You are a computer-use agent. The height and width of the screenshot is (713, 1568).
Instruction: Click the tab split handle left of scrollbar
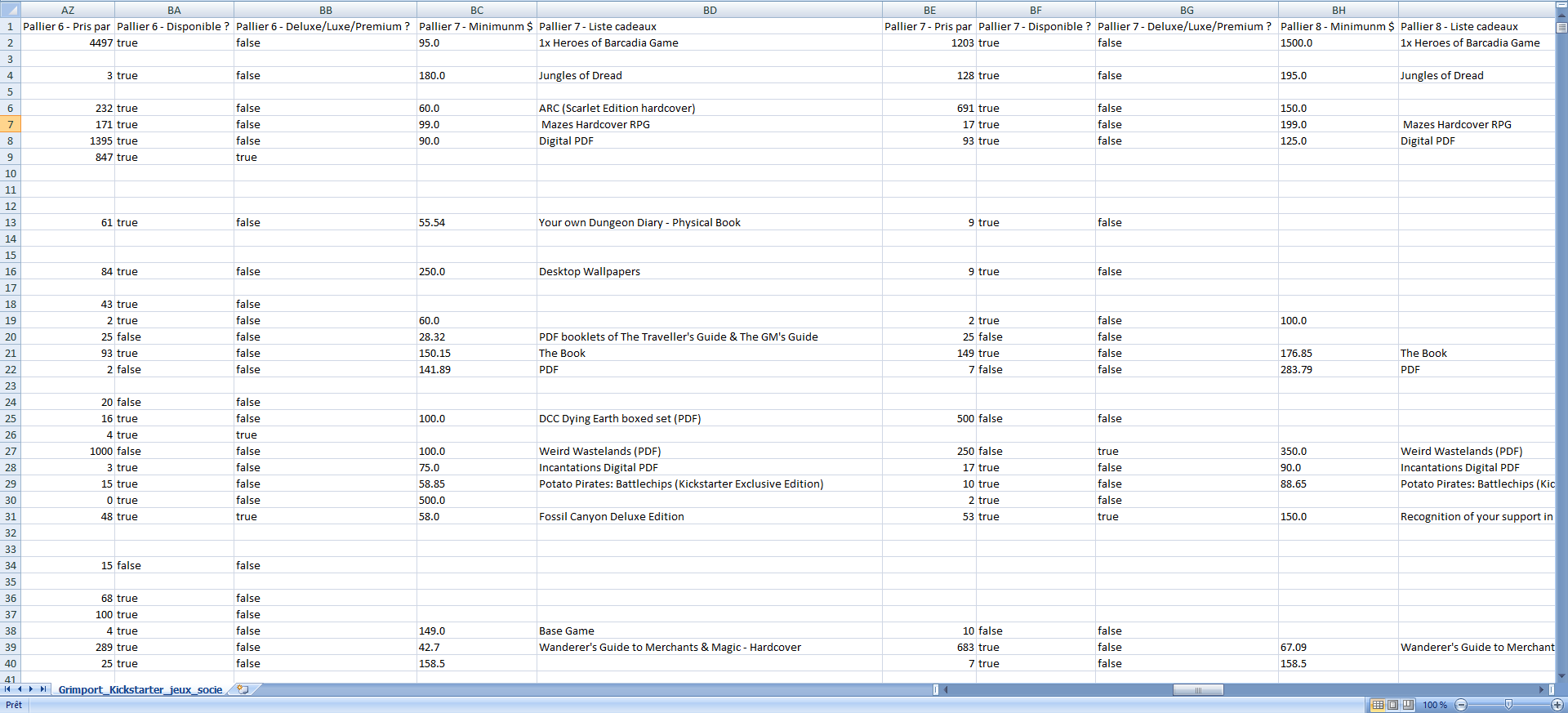(x=936, y=690)
